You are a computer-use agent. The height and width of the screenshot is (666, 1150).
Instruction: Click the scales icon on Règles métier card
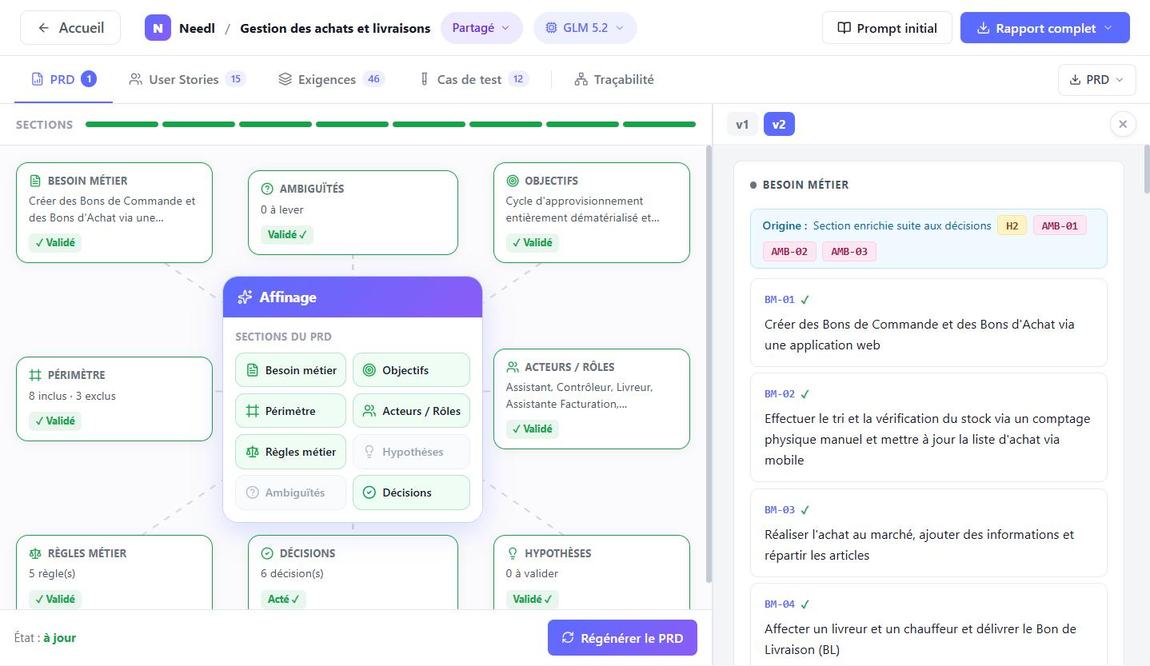pos(35,553)
